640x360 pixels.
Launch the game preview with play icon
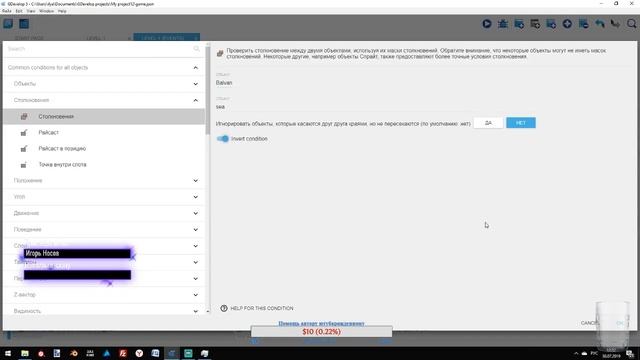coord(487,24)
